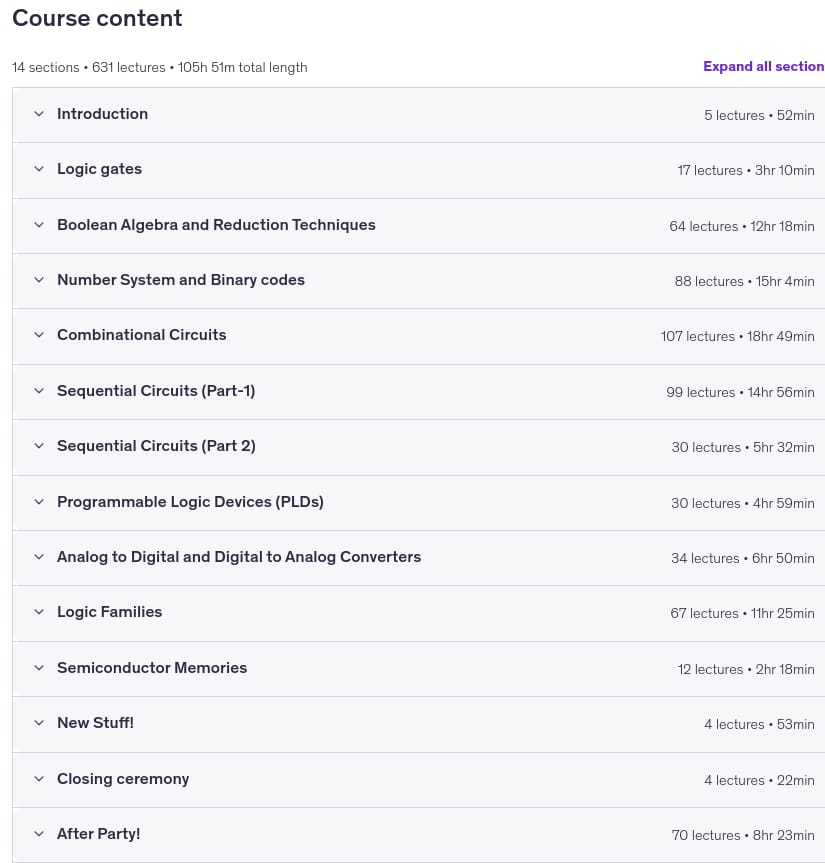Select the Closing ceremony section title
The width and height of the screenshot is (825, 863).
pyautogui.click(x=123, y=779)
